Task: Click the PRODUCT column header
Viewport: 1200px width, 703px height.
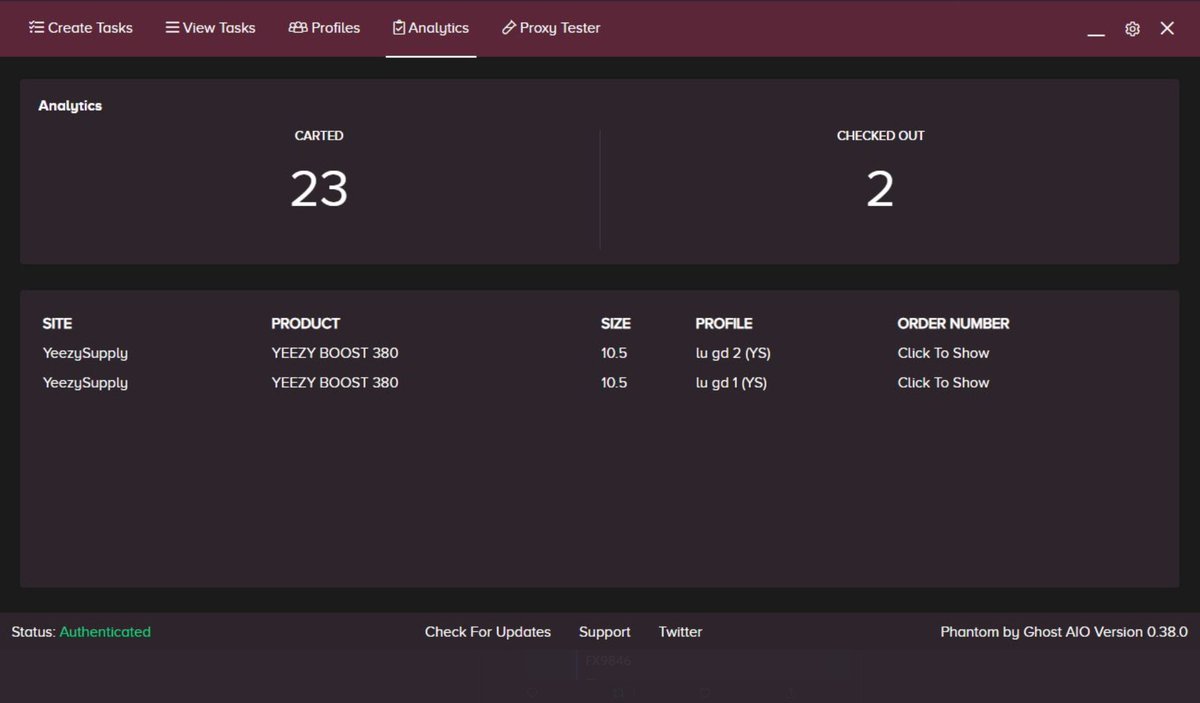Action: (x=305, y=324)
